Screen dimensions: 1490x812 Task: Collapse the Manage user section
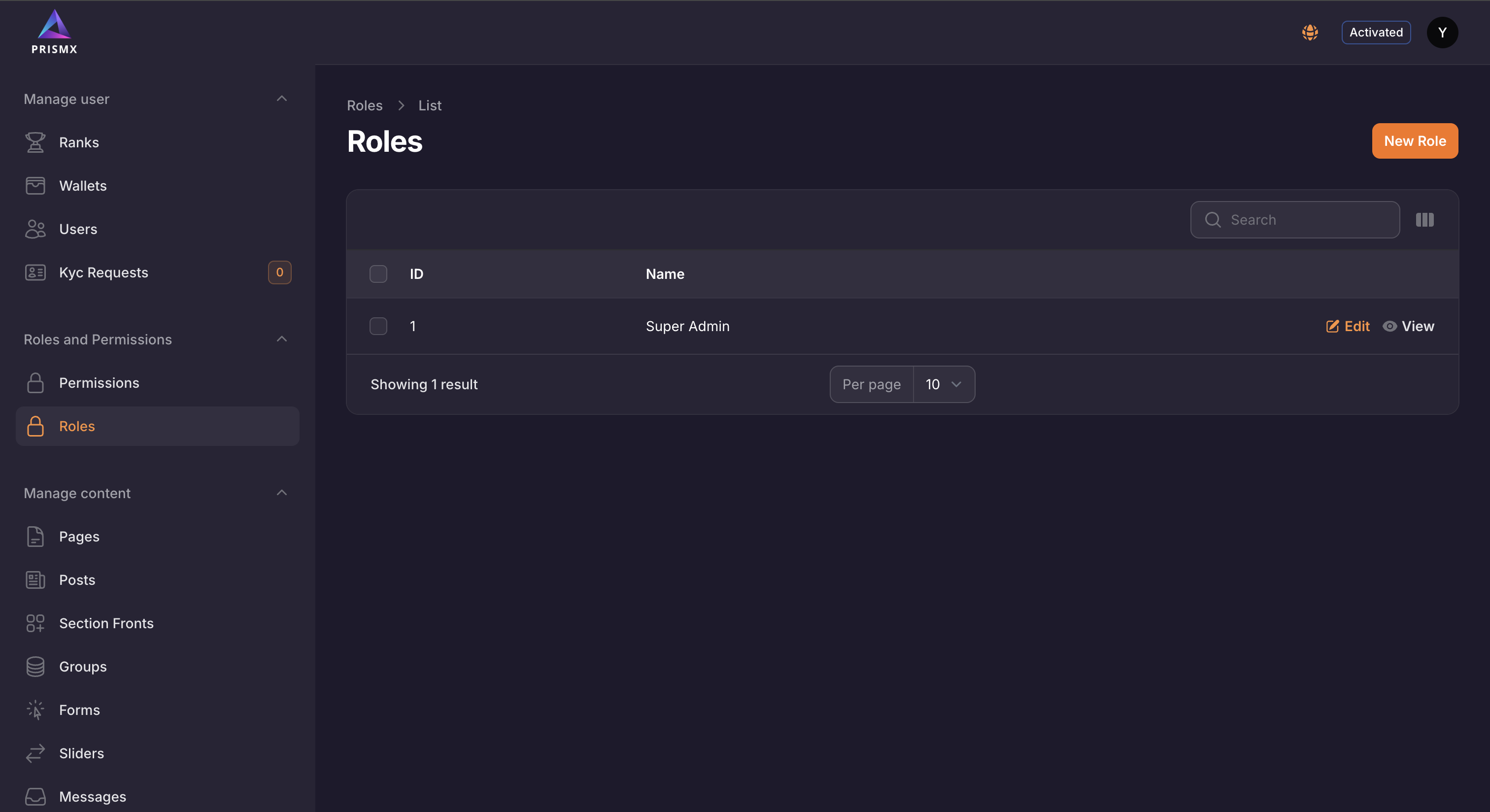click(x=282, y=99)
